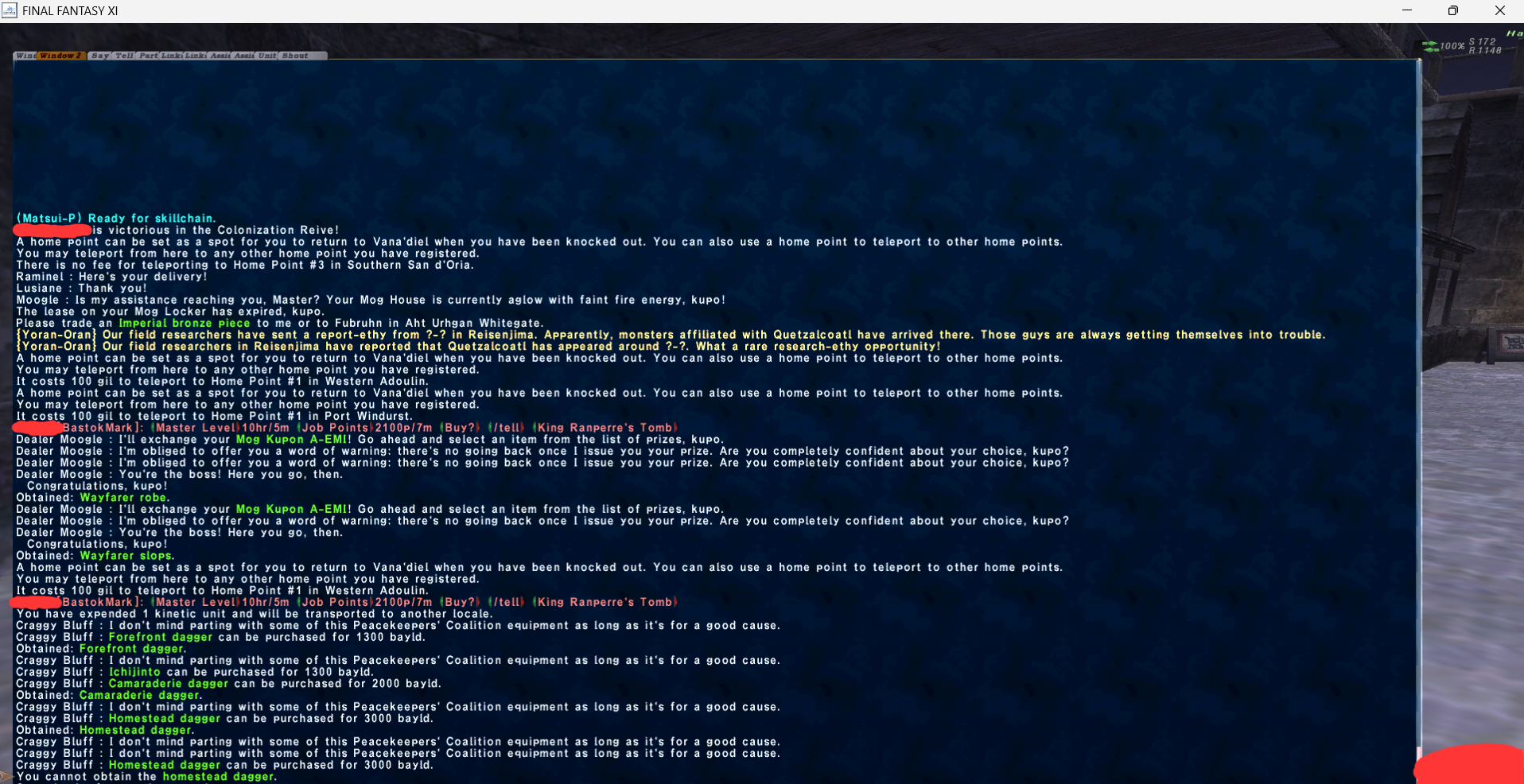Click the Matsui-P player name in chat
The height and width of the screenshot is (784, 1524).
click(49, 218)
